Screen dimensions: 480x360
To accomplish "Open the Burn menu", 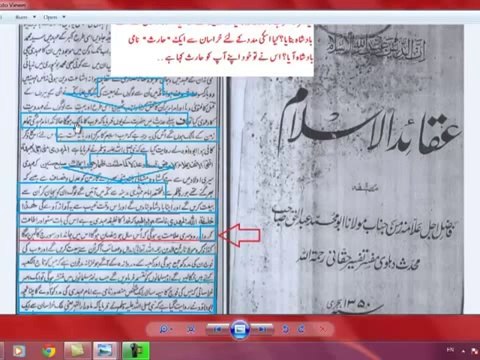I will (22, 17).
